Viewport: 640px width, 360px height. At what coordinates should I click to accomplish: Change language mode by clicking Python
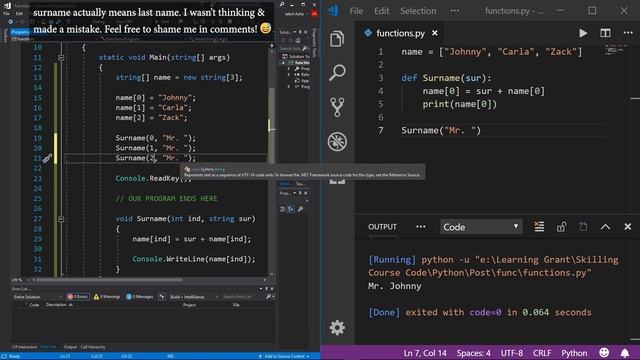(x=574, y=353)
